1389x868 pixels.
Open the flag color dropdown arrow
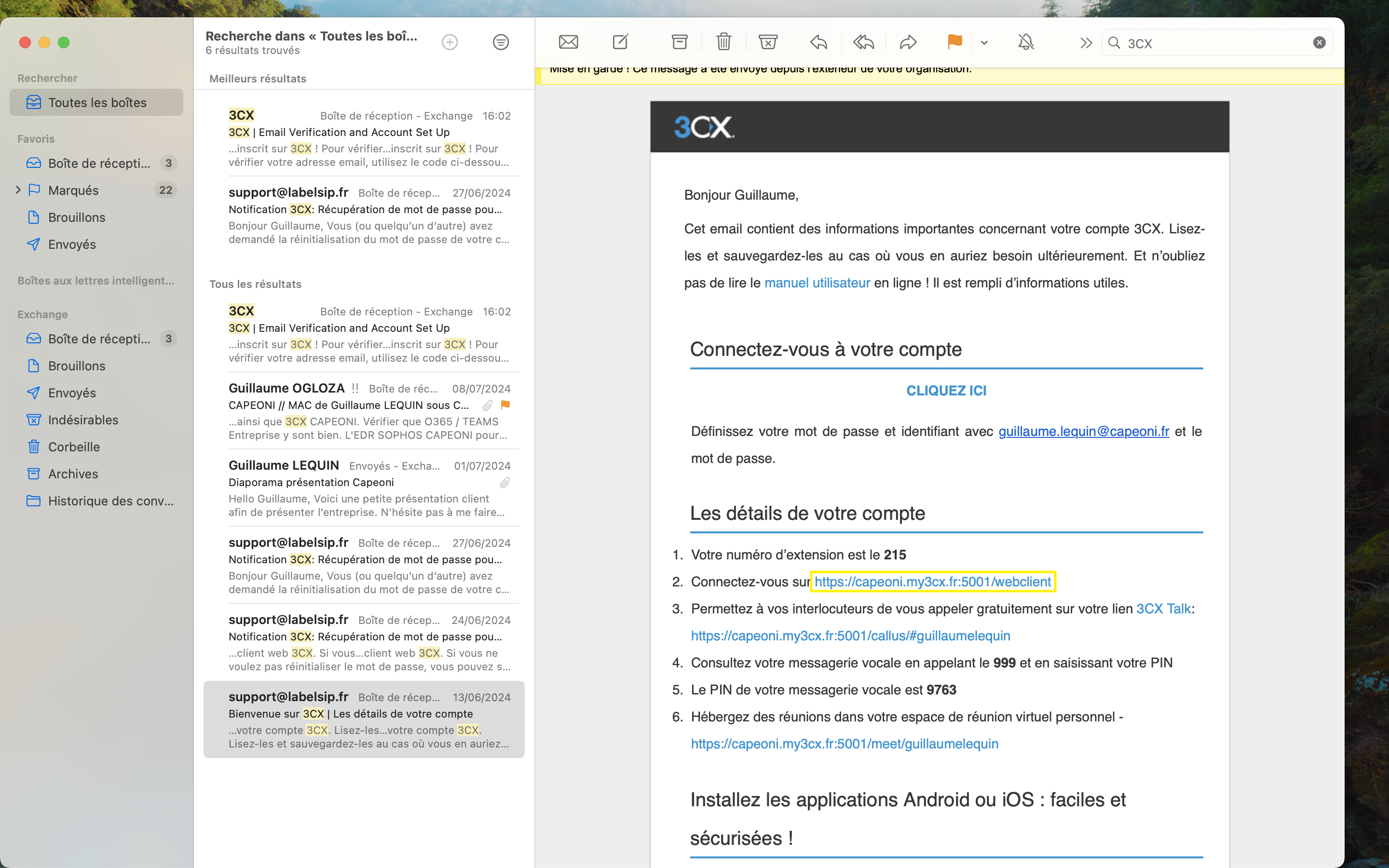point(984,42)
